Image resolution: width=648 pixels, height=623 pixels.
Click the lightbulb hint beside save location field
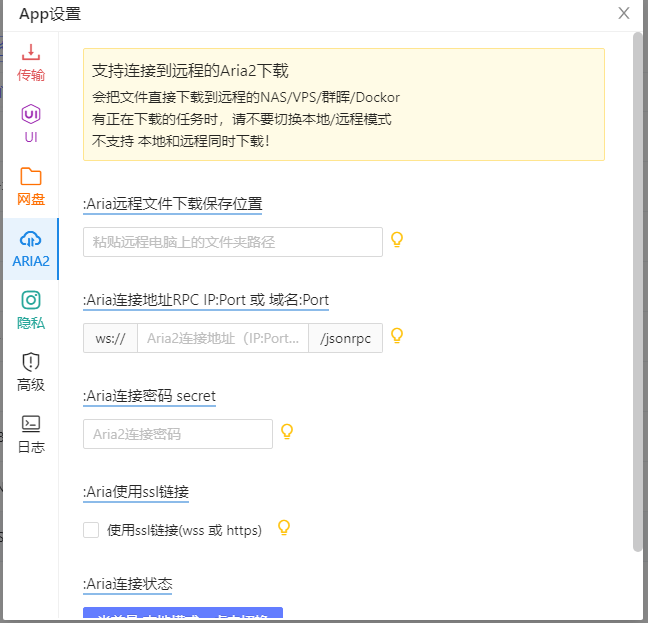(x=397, y=240)
